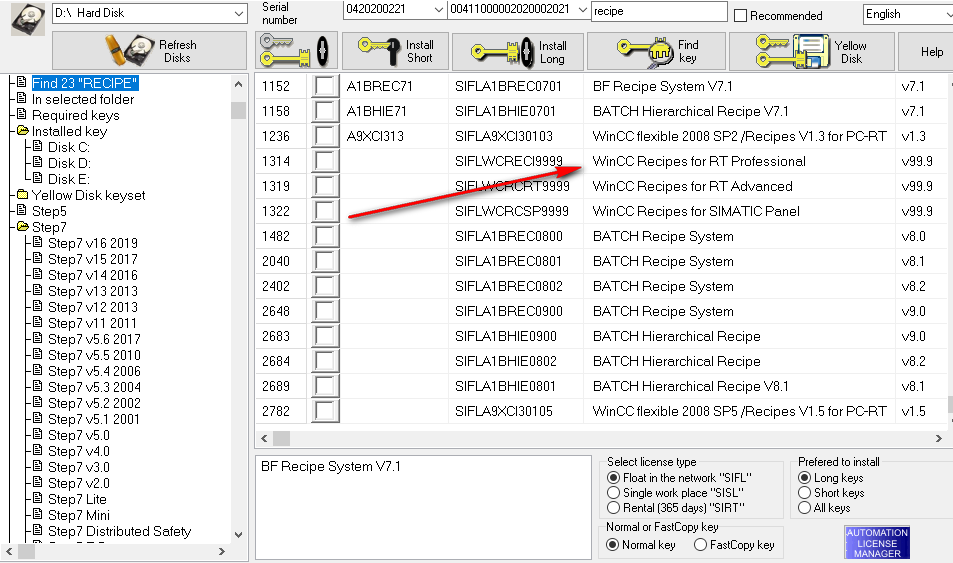Click tree panel horizontal scroll right arrow
This screenshot has height=563, width=953.
click(x=222, y=551)
